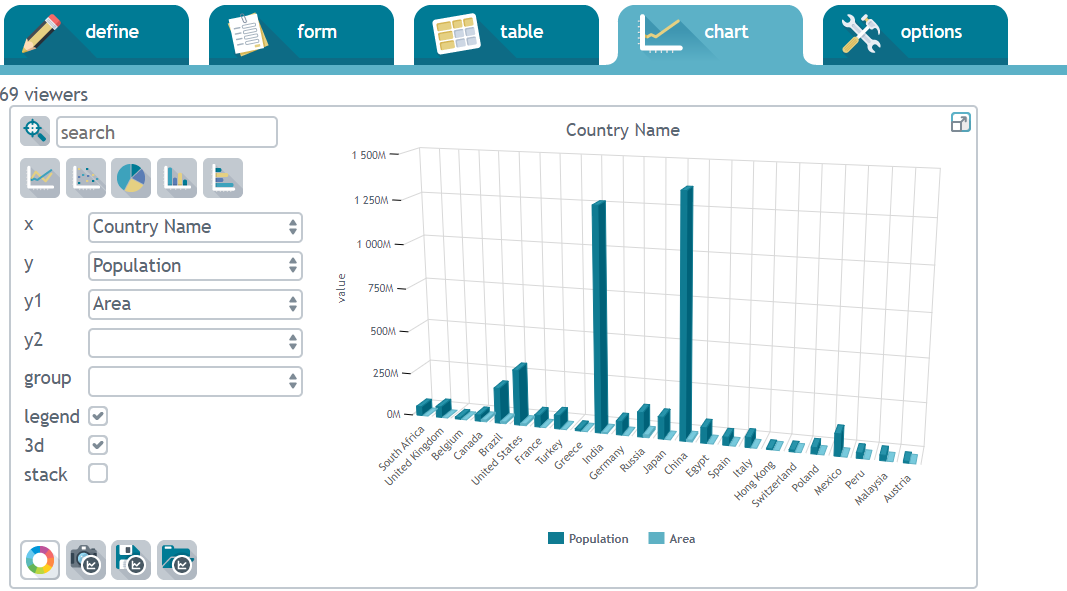Image resolution: width=1067 pixels, height=591 pixels.
Task: Expand the chart with the top-right icon
Action: [960, 123]
